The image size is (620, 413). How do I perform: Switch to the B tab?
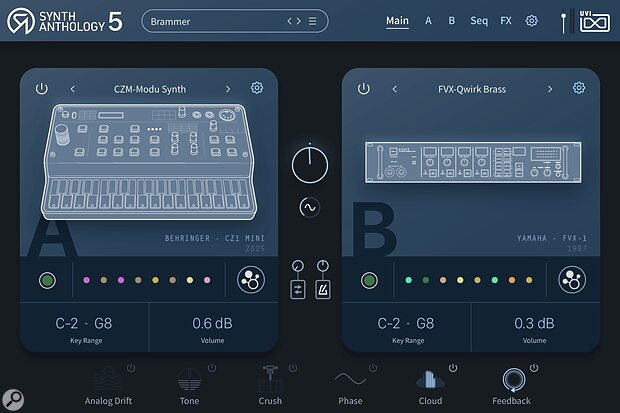pyautogui.click(x=452, y=21)
